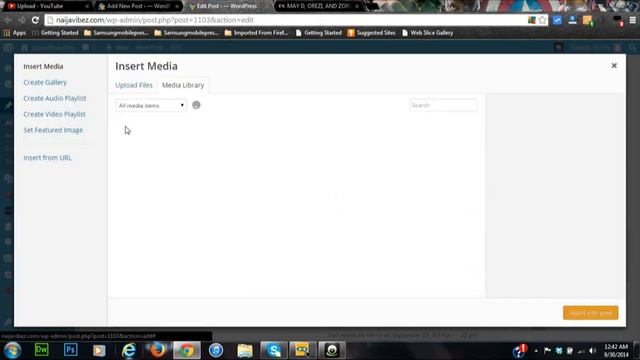Click the Insert into post button

click(x=591, y=313)
